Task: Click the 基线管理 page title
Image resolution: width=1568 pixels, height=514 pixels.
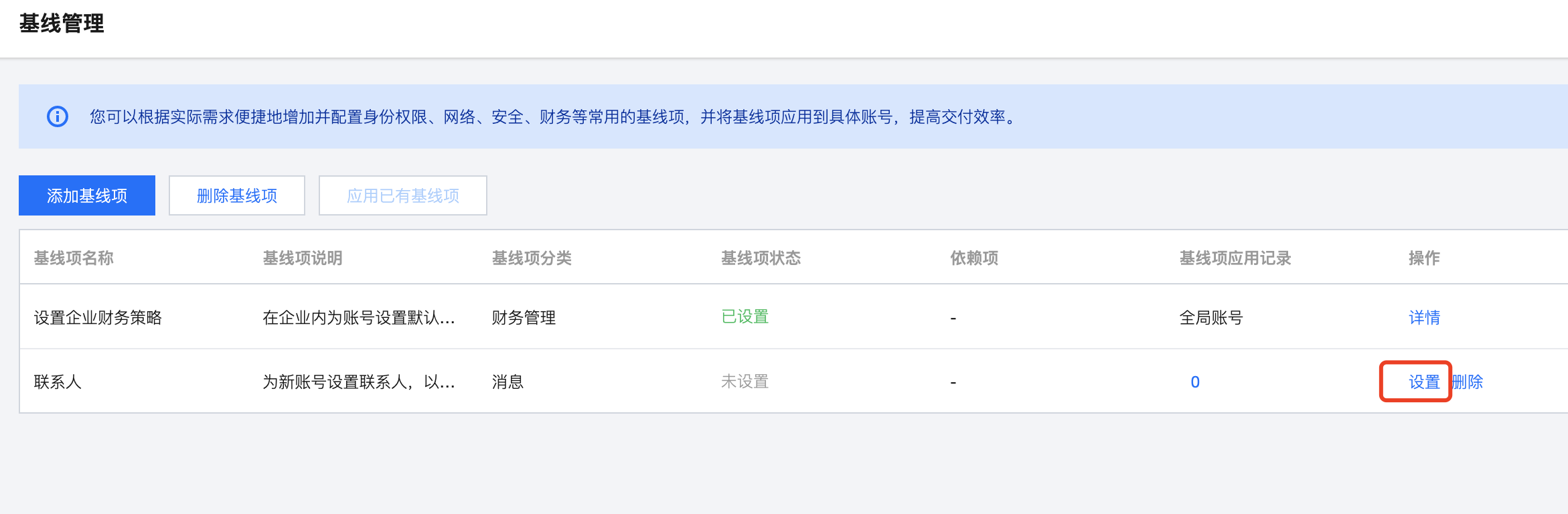Action: (62, 23)
